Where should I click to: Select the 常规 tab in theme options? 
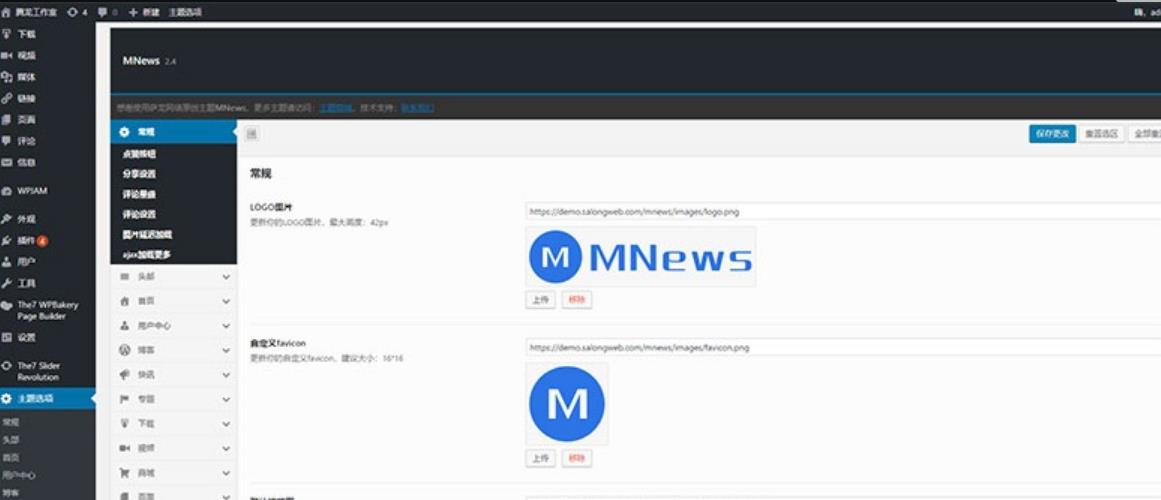(147, 132)
